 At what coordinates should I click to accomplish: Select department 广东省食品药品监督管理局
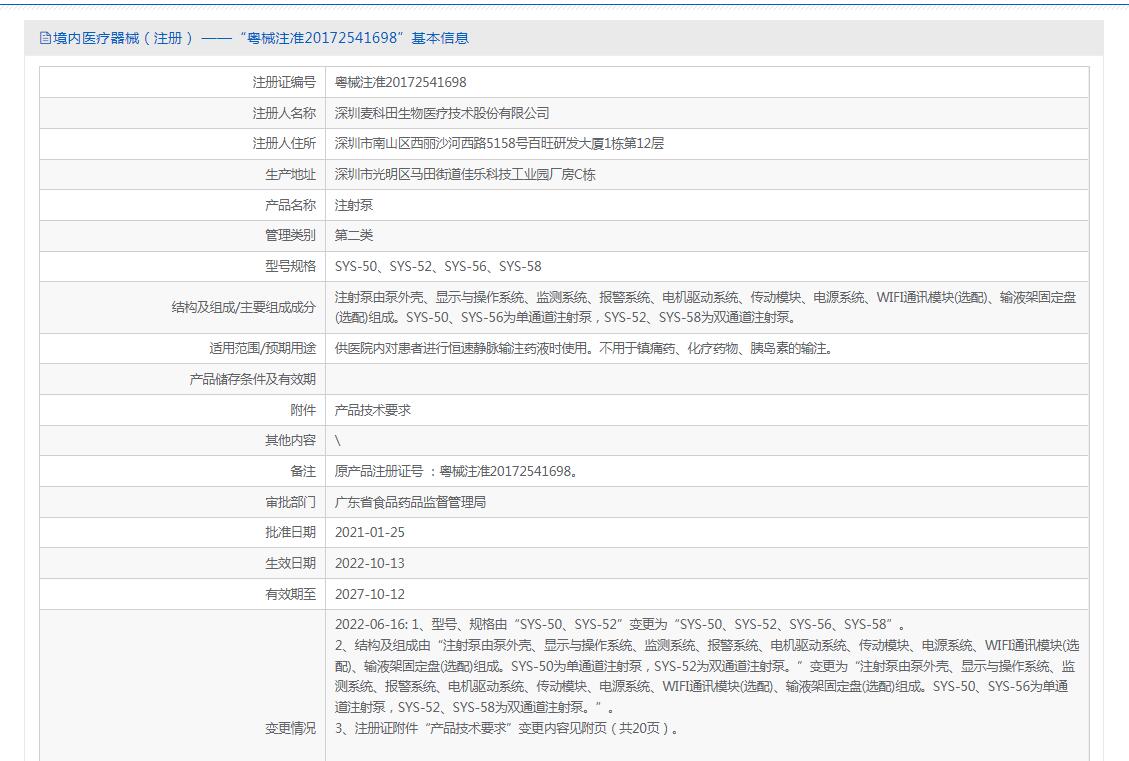click(410, 503)
